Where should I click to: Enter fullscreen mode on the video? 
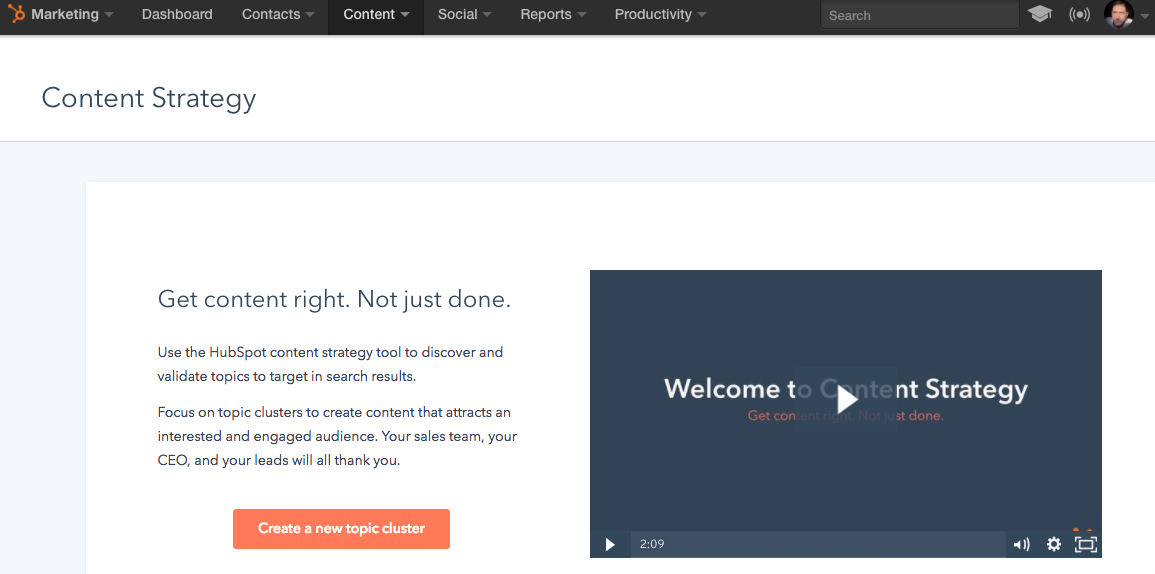click(x=1085, y=544)
